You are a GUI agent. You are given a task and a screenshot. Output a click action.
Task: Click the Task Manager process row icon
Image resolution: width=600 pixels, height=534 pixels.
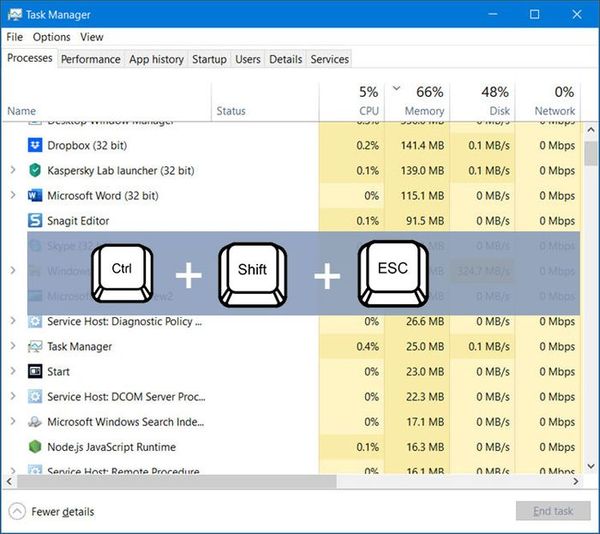click(36, 347)
